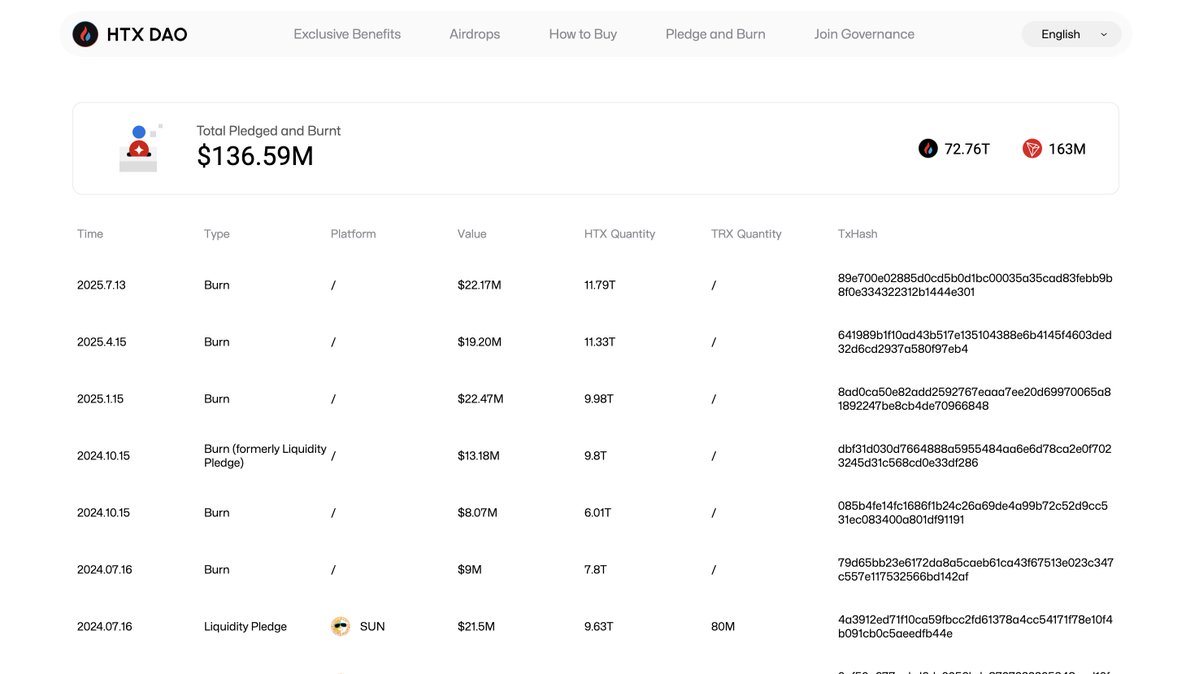This screenshot has height=674, width=1199.
Task: Click the Burn type in the 2025.7.13 row
Action: click(216, 285)
